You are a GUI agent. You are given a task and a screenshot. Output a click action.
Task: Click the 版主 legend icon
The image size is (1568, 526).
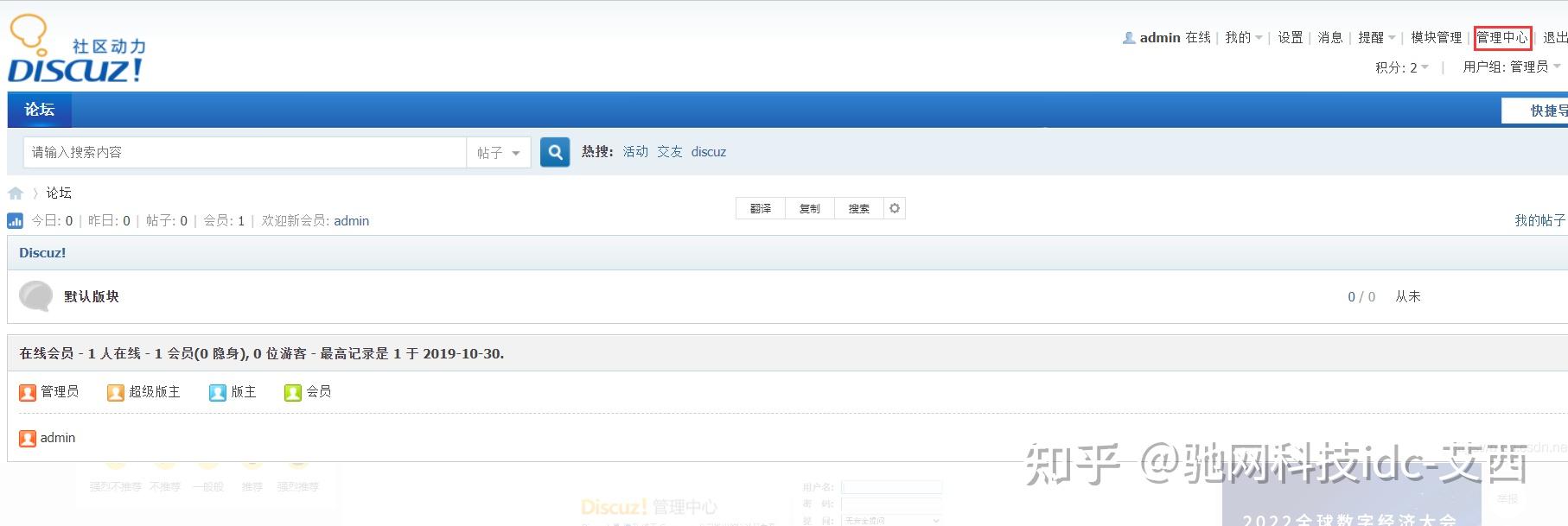(218, 392)
